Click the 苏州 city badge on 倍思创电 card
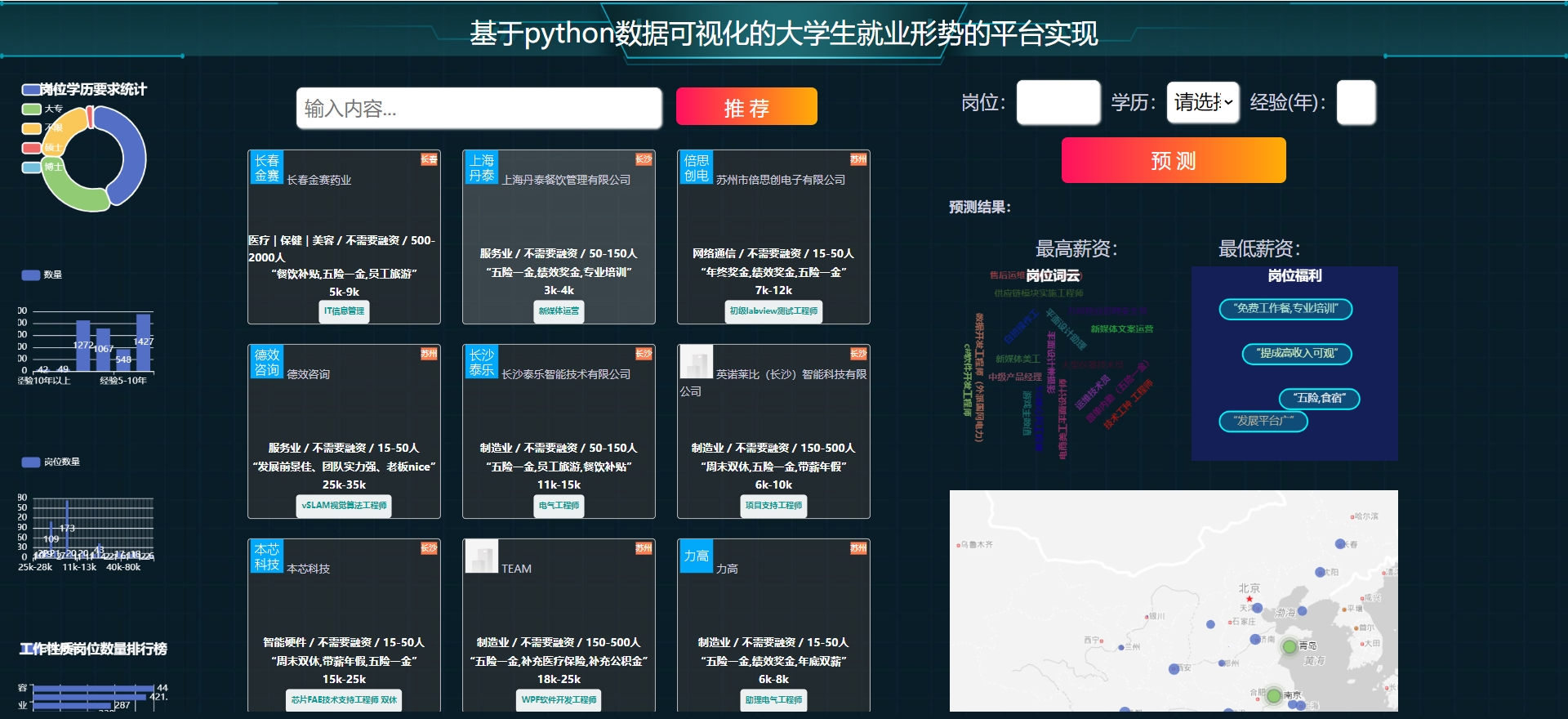Image resolution: width=1568 pixels, height=719 pixels. pos(859,159)
